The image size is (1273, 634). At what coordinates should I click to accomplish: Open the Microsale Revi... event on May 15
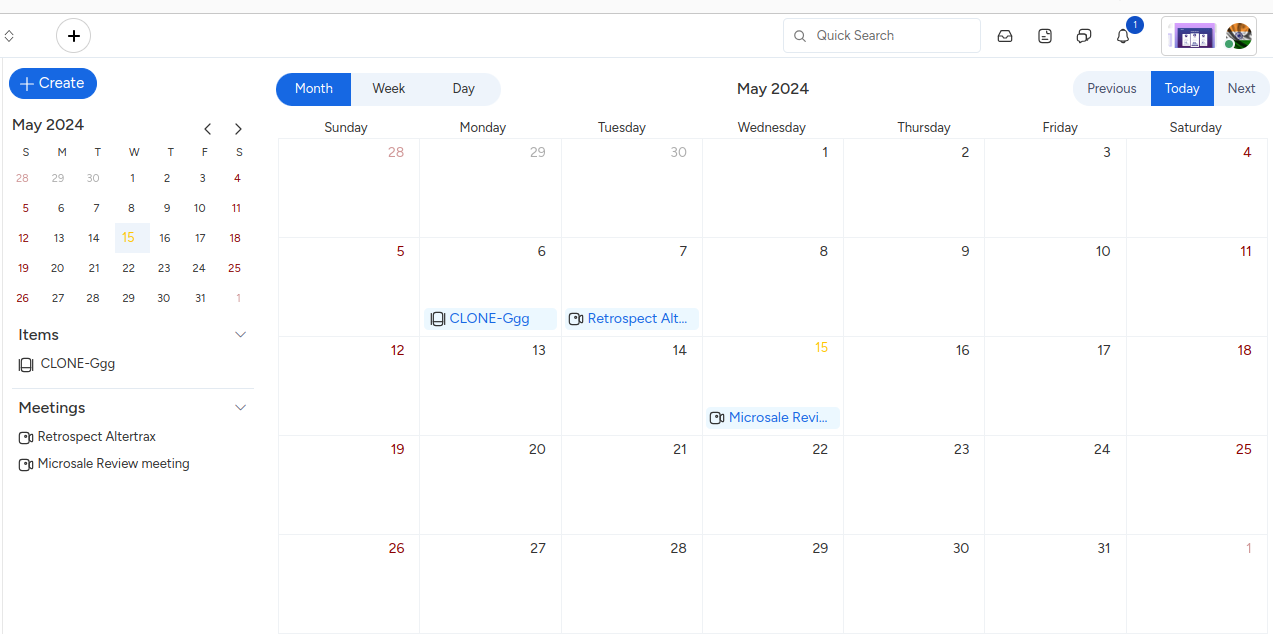[x=773, y=418]
